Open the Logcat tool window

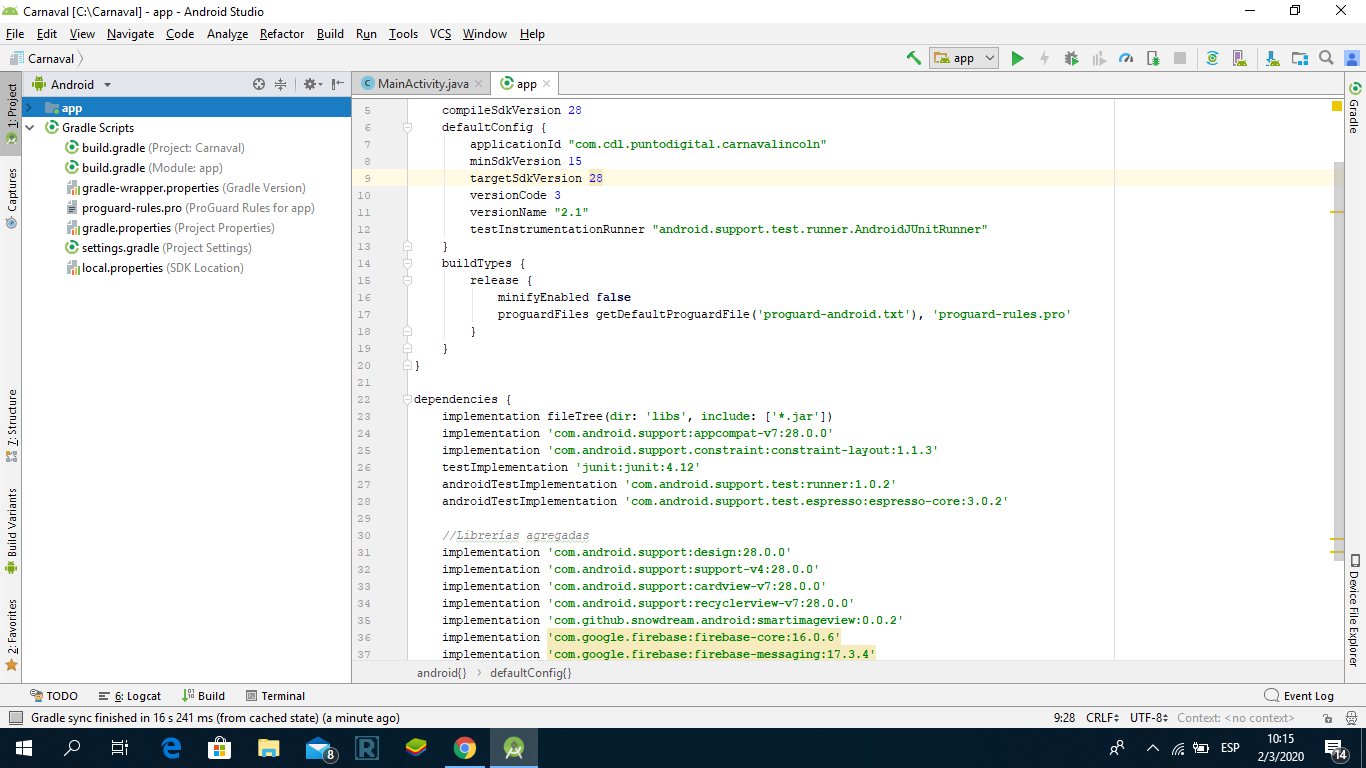(130, 696)
